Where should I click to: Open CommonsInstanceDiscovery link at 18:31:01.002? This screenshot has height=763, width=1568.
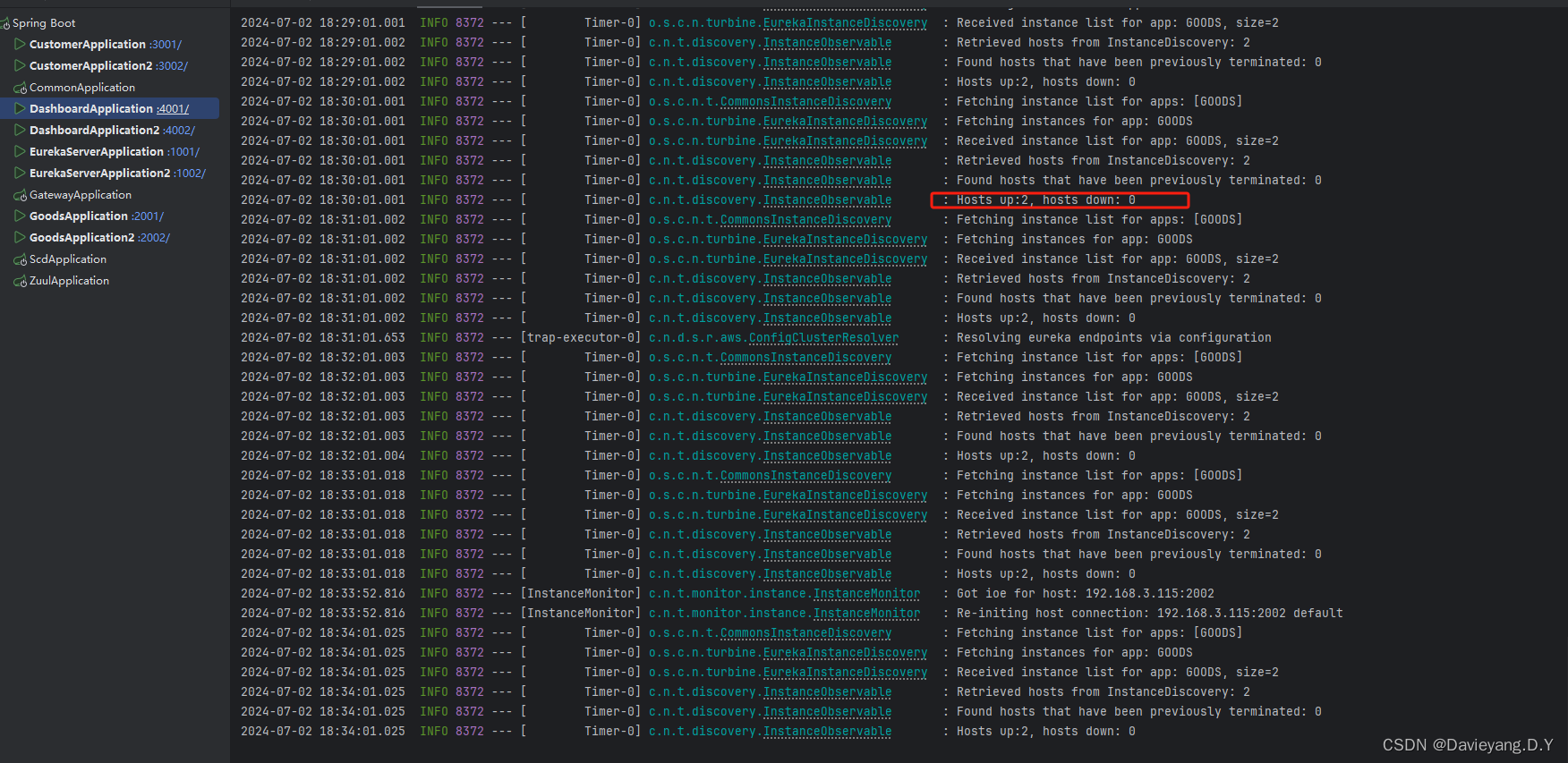(805, 219)
